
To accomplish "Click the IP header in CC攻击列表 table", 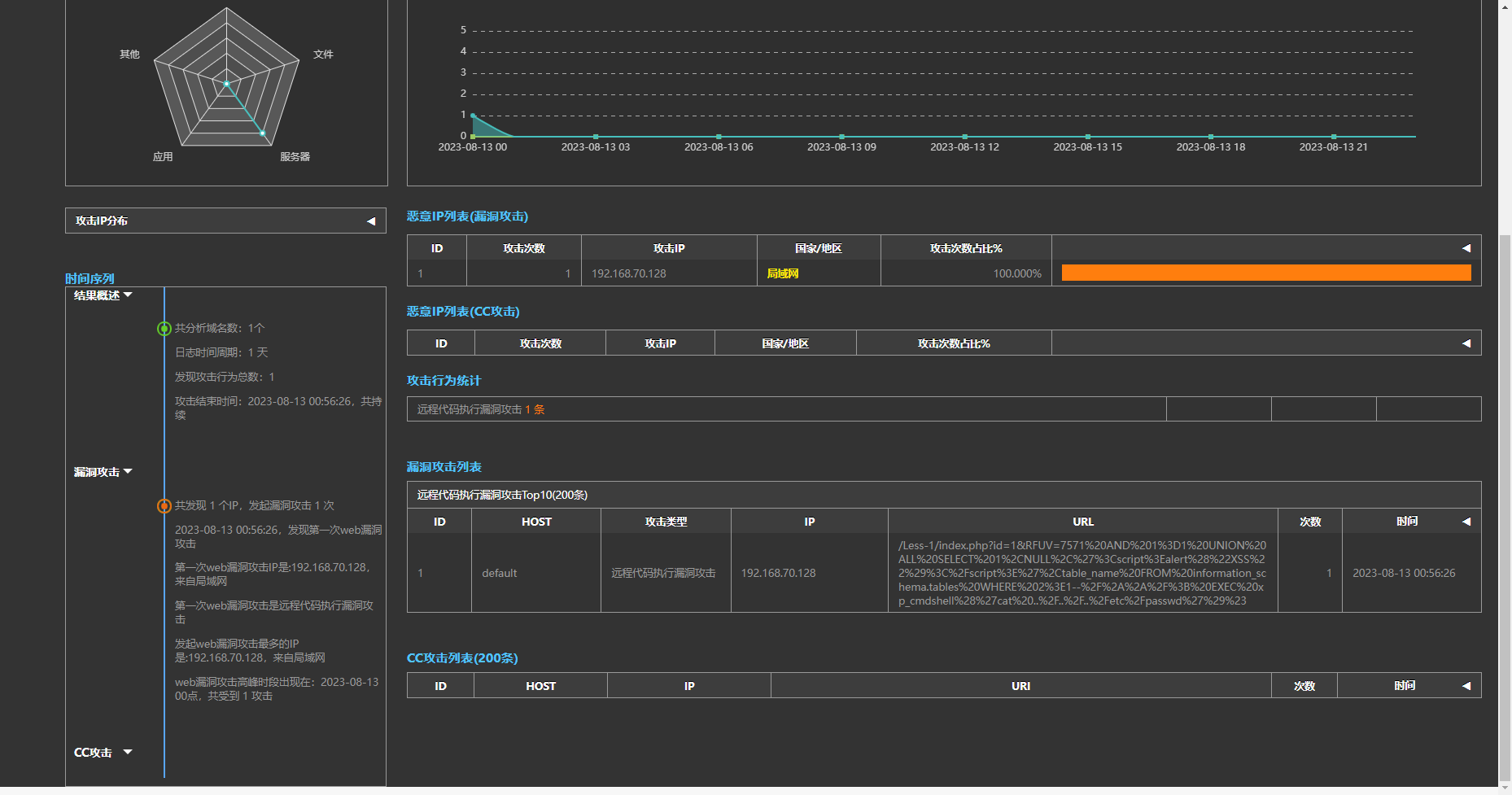I will point(689,686).
